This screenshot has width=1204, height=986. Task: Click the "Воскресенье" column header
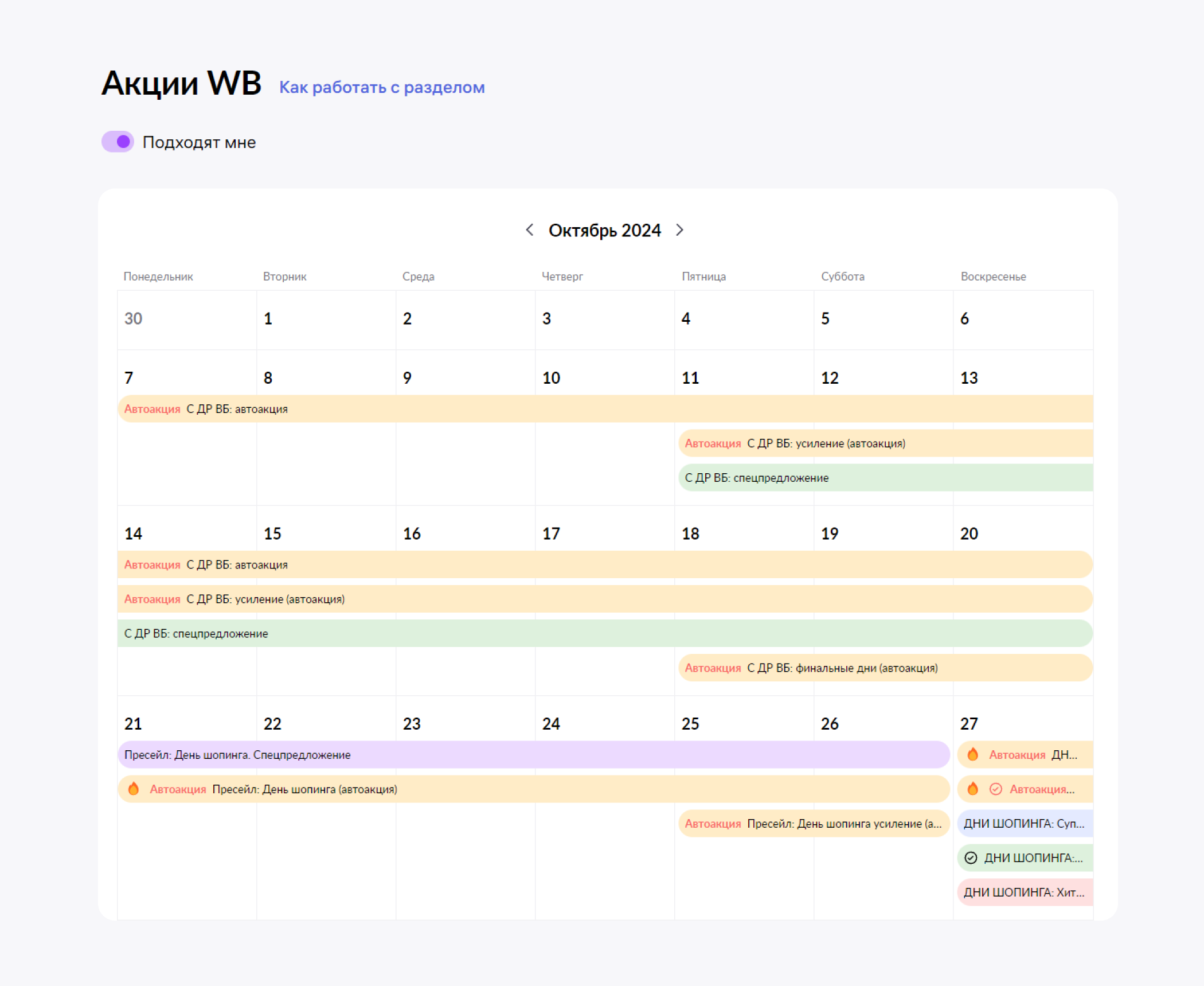994,276
